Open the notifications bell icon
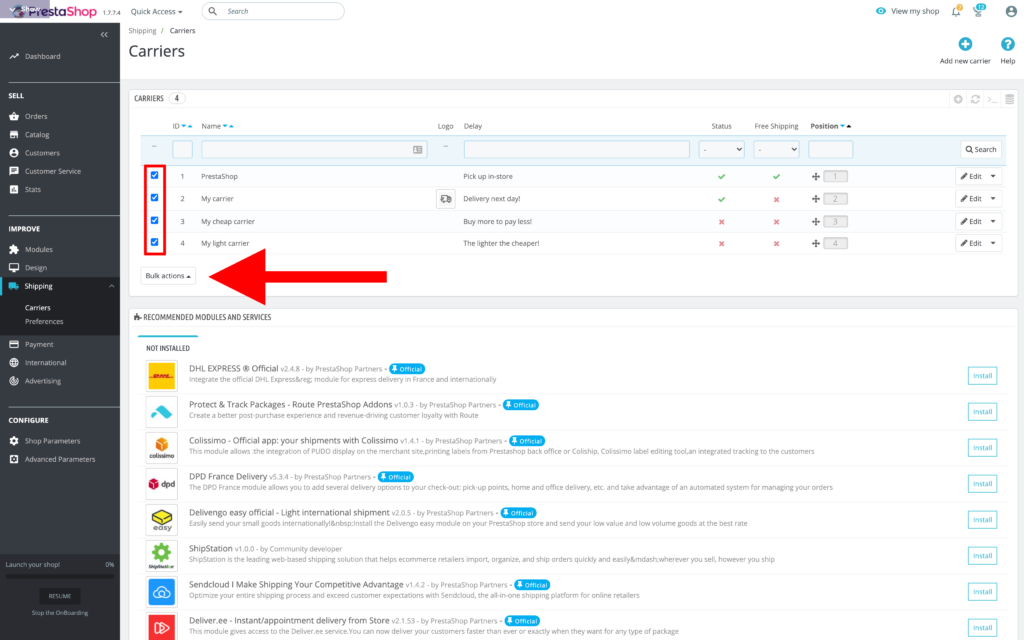1024x640 pixels. 956,11
